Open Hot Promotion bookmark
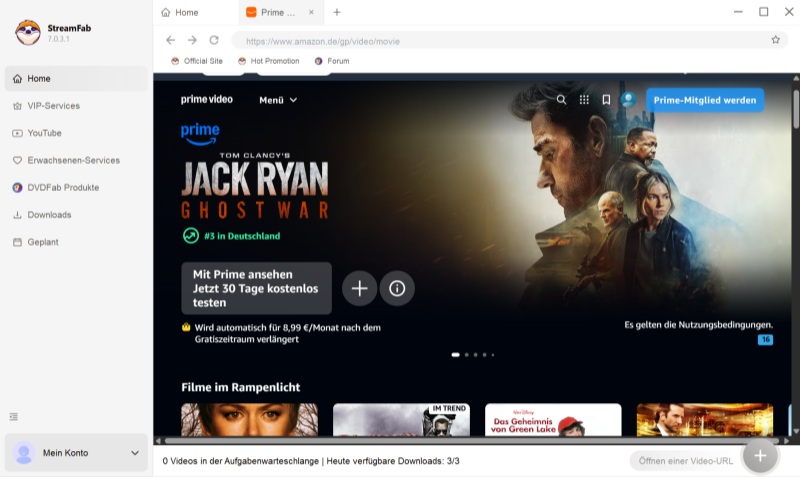Screen dimensions: 800x477 point(269,61)
